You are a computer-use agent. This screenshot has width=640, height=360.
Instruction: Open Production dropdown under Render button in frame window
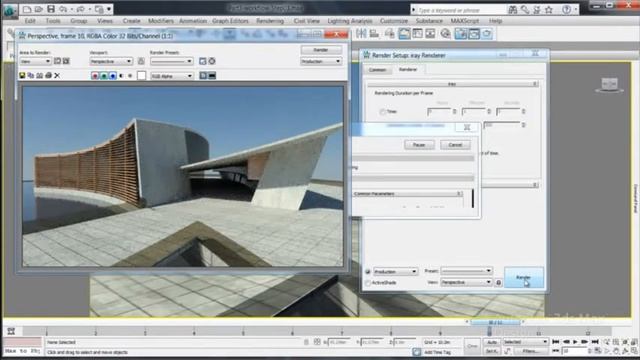tap(321, 61)
